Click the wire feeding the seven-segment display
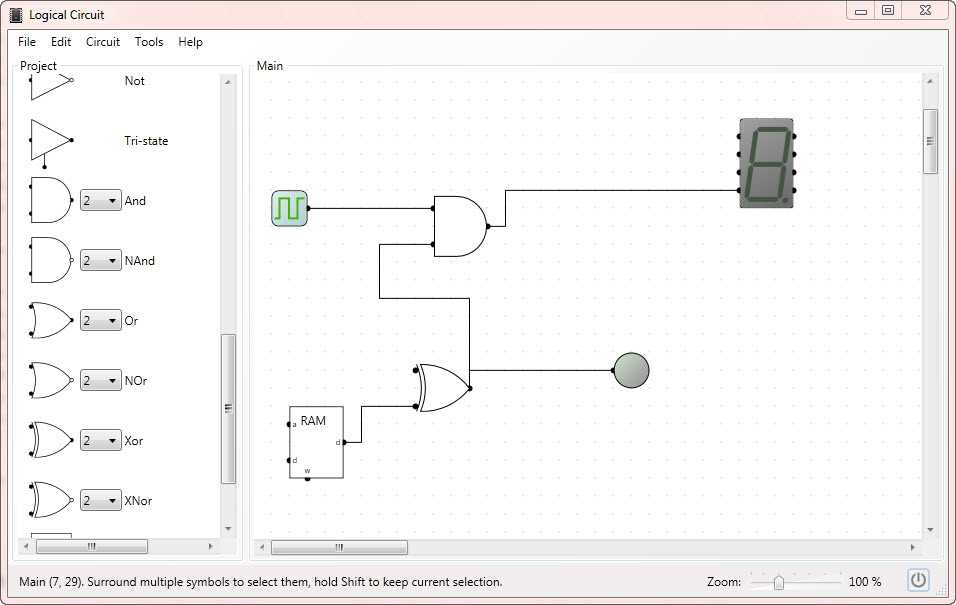This screenshot has height=605, width=956. click(622, 190)
